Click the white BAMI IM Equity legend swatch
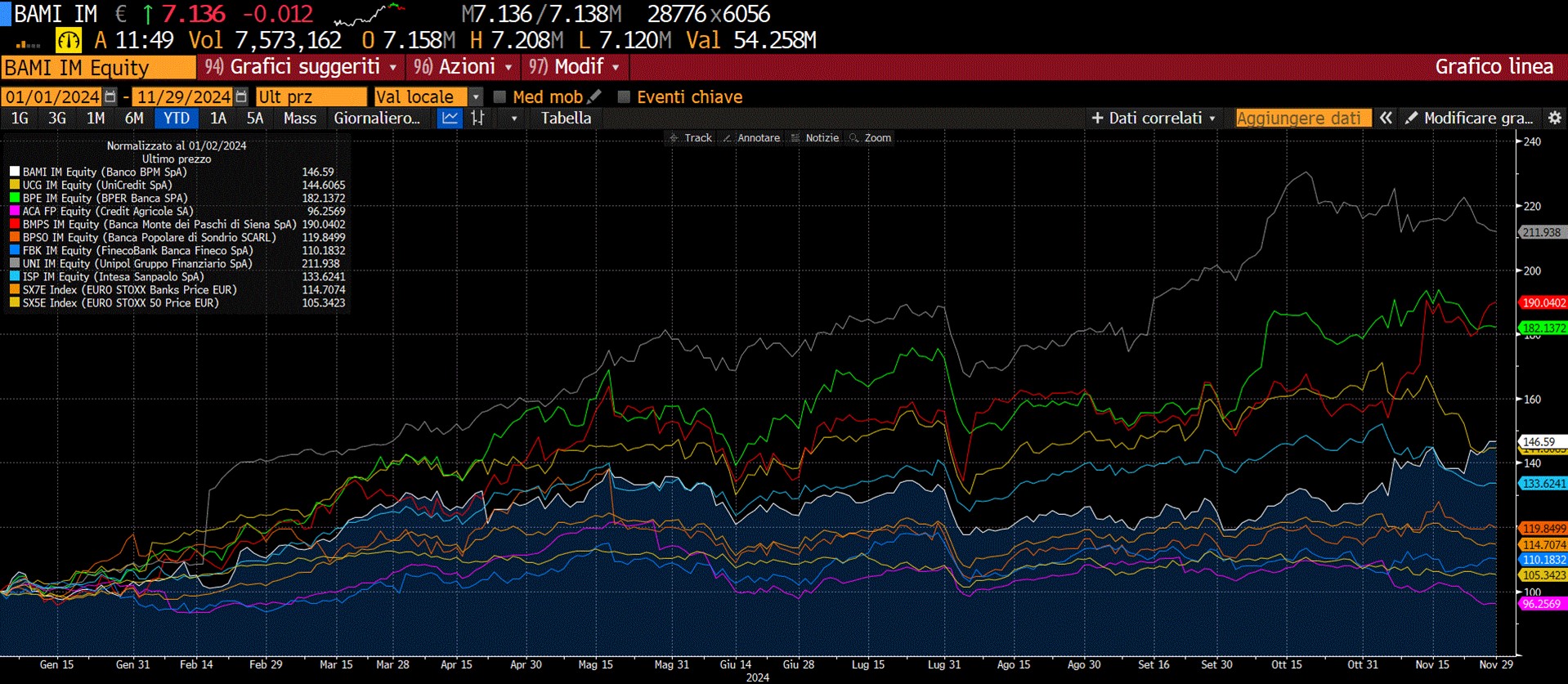 tap(14, 172)
